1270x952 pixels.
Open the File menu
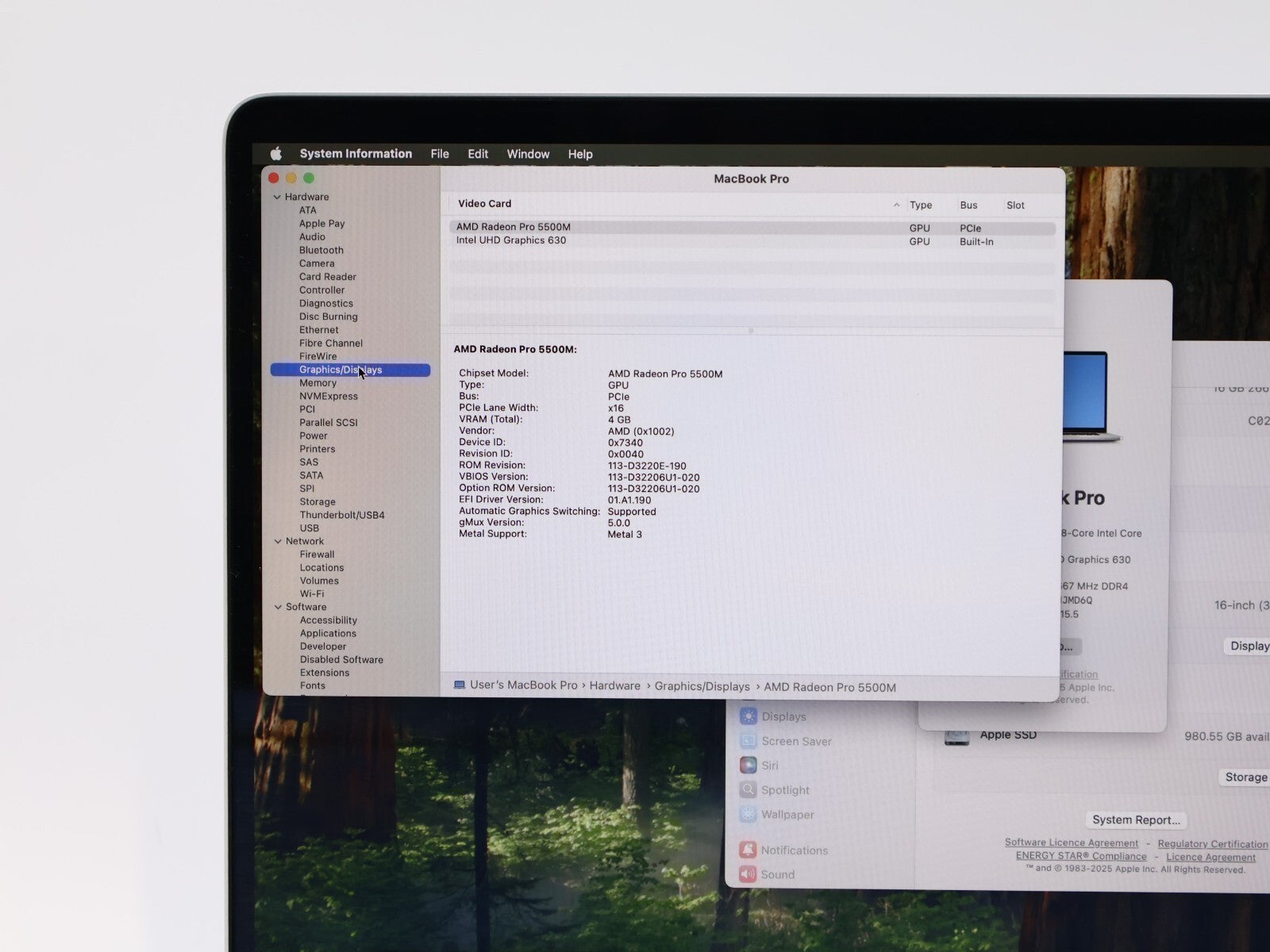(440, 154)
